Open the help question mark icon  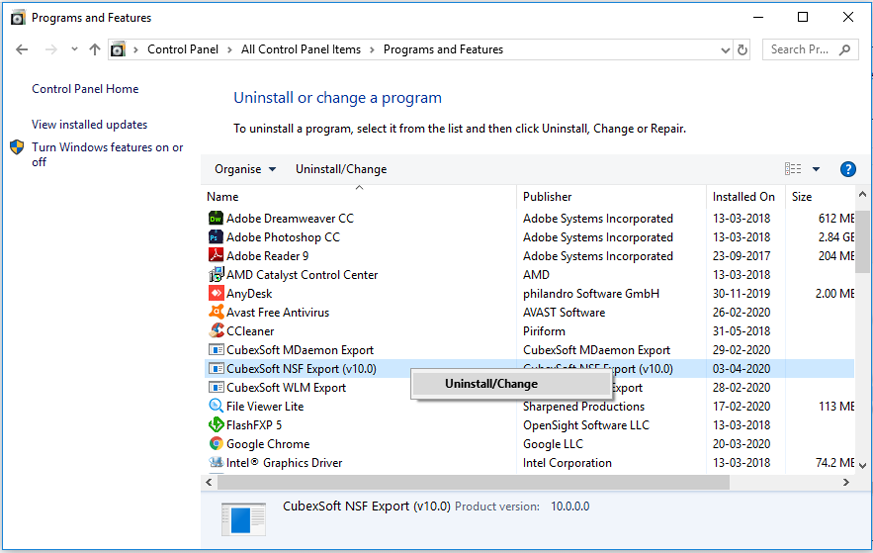[847, 169]
